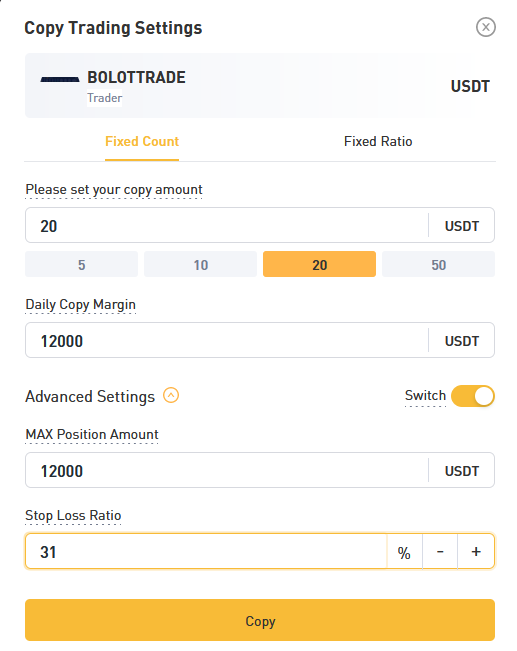Focus the Daily Copy Margin field
This screenshot has height=651, width=517.
click(227, 340)
